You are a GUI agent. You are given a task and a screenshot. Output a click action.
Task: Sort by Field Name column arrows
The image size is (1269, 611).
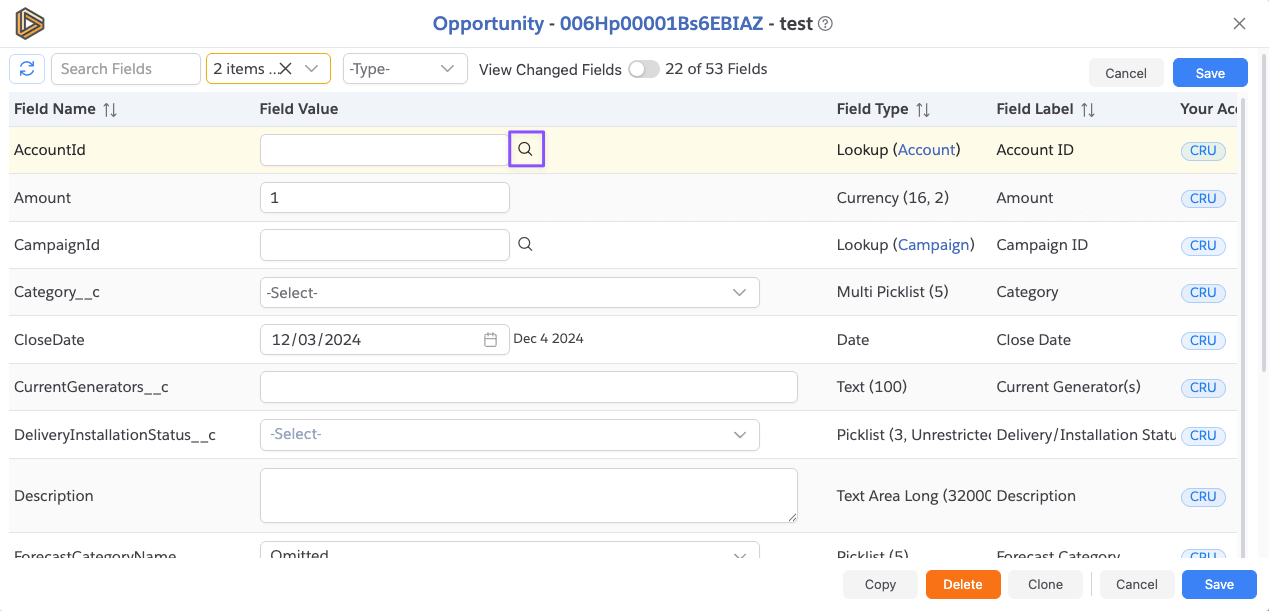click(110, 110)
